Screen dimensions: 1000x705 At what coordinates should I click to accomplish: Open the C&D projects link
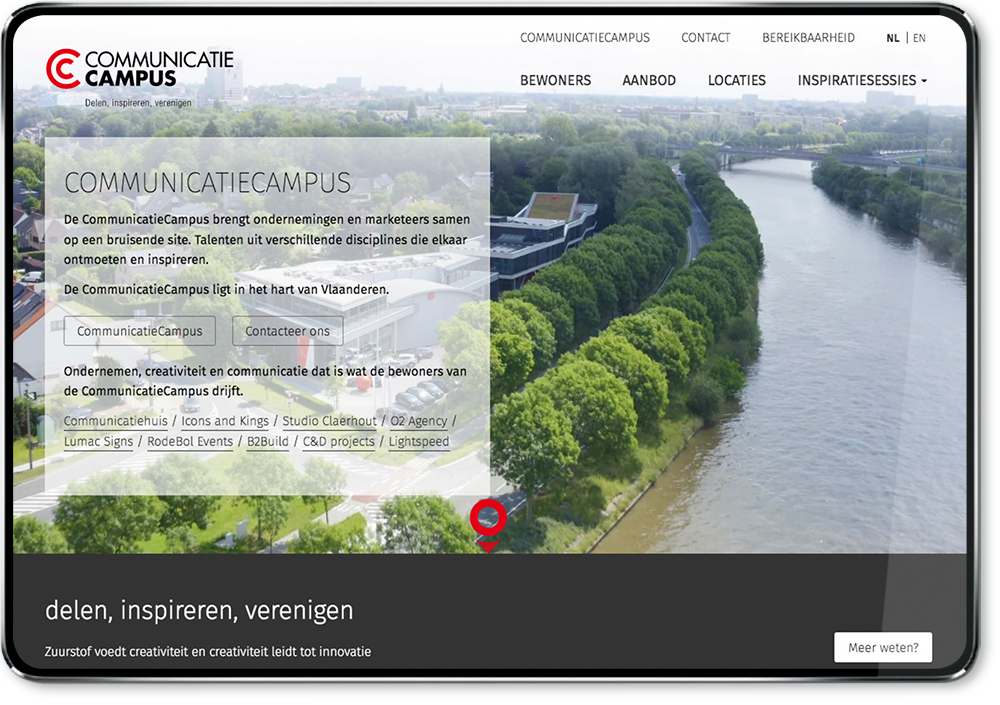(339, 442)
